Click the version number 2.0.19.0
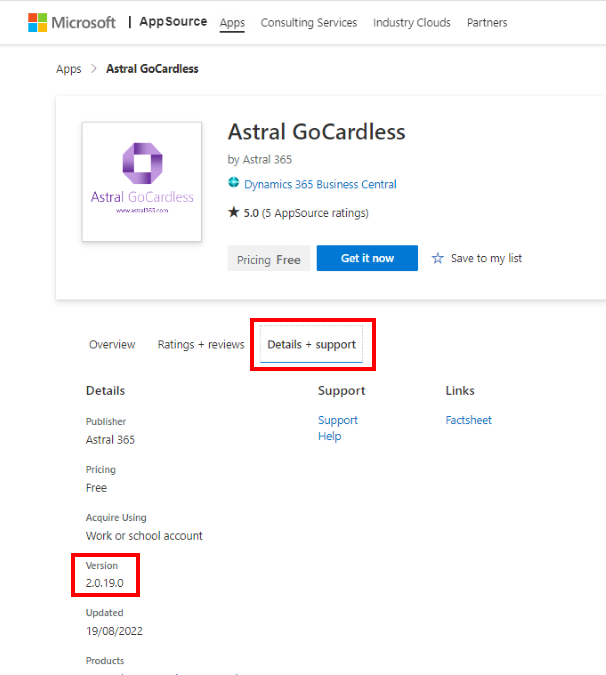 [105, 583]
